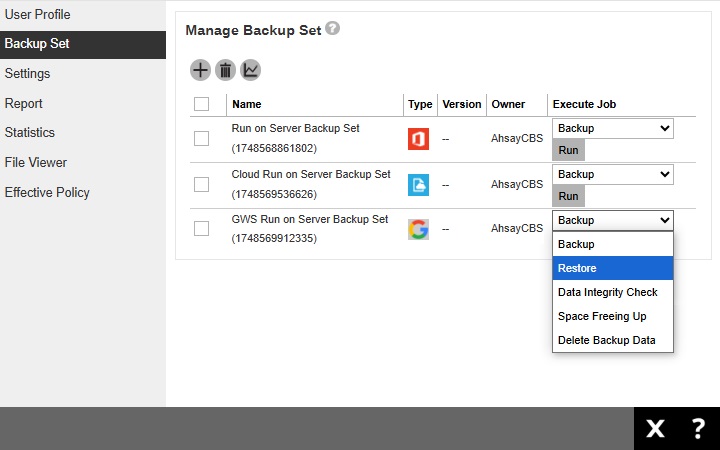The image size is (720, 450).
Task: Open Execute Job dropdown for Cloud Run set
Action: pyautogui.click(x=612, y=174)
